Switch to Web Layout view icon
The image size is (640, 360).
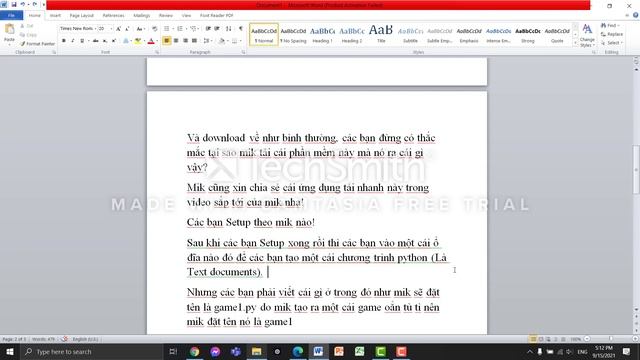coord(548,339)
